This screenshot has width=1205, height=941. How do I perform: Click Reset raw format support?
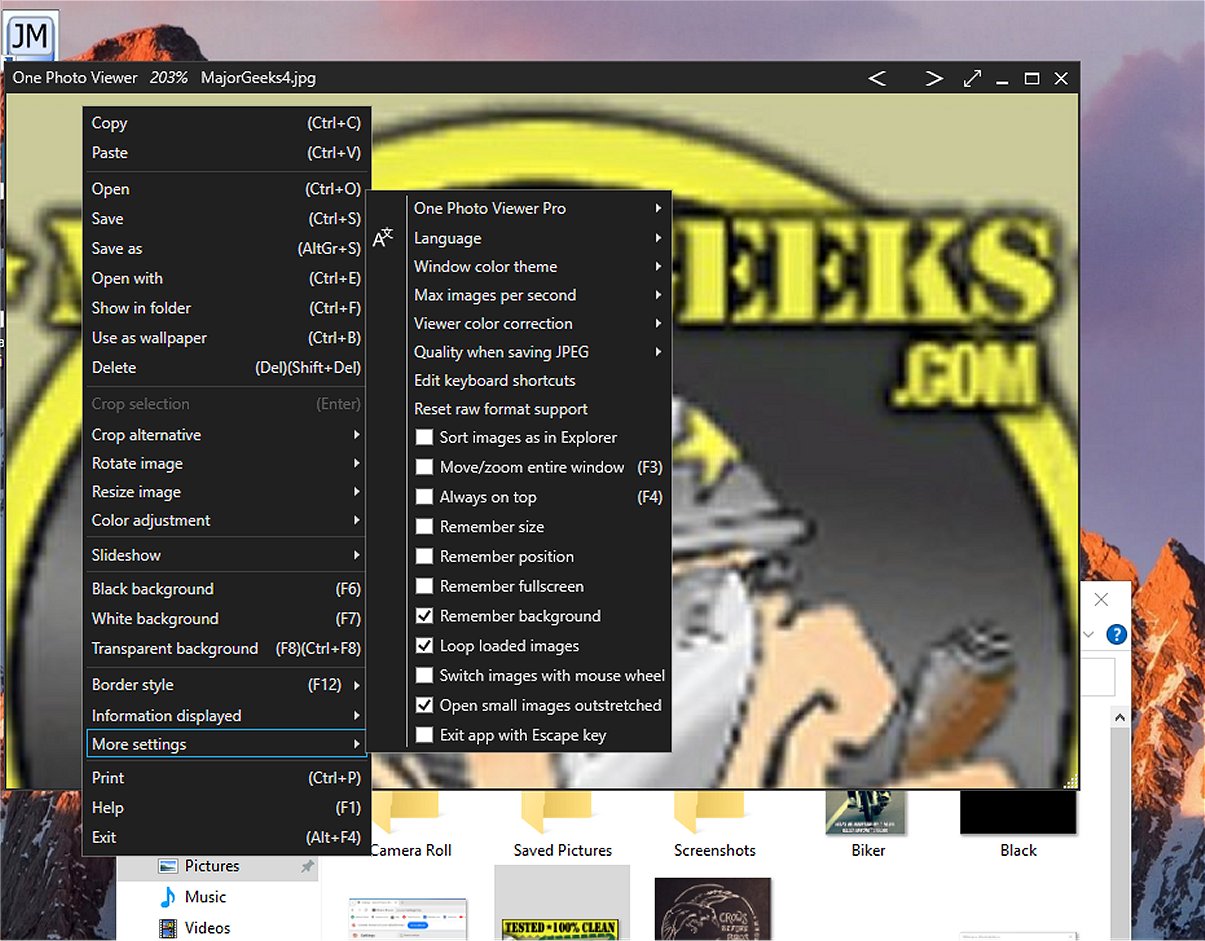click(x=538, y=409)
